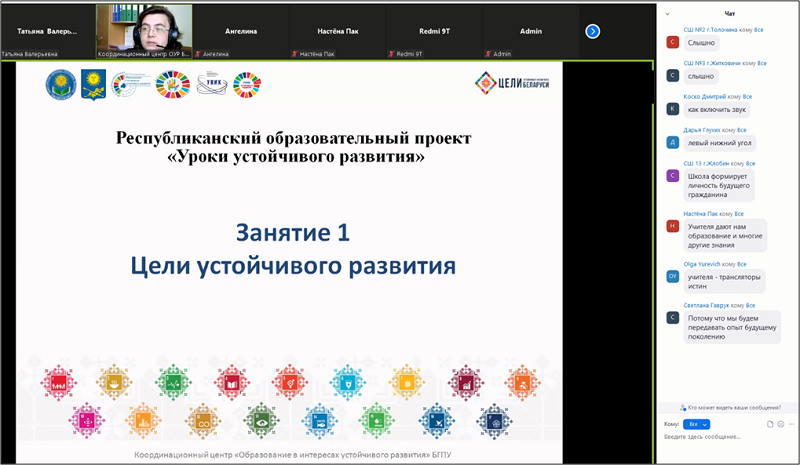Open the emoji picker in chat
This screenshot has width=800, height=465.
pos(781,424)
